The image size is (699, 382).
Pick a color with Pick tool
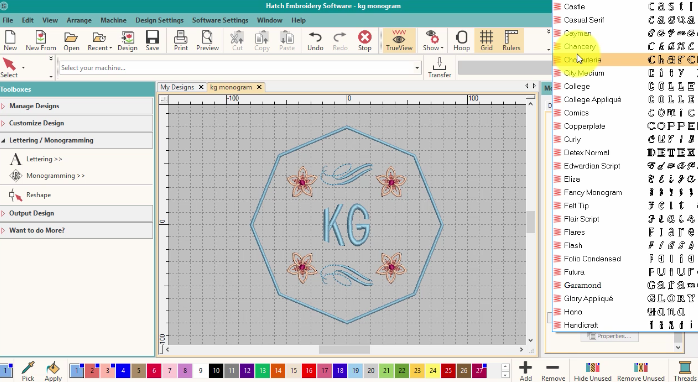(28, 371)
